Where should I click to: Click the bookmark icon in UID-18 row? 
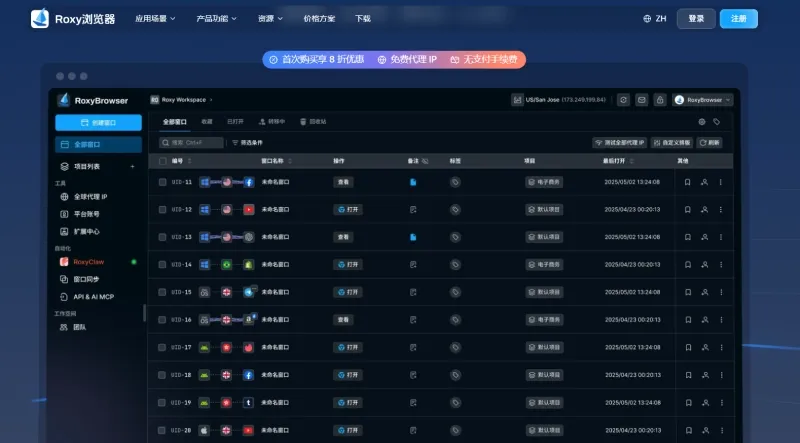688,375
